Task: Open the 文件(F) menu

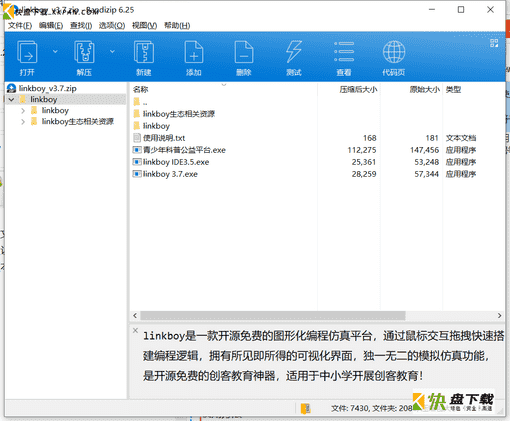Action: [20, 25]
